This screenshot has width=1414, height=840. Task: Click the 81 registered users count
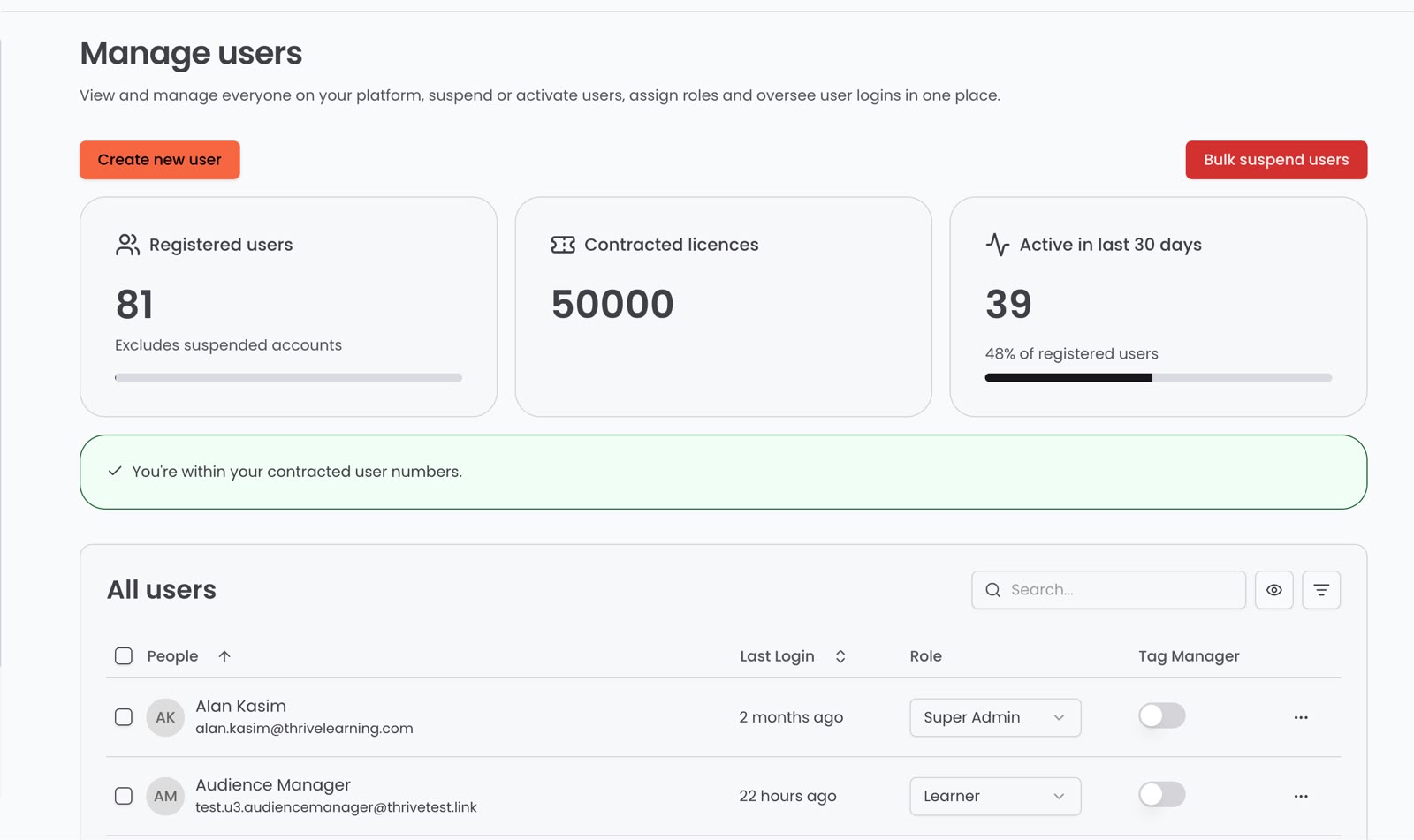(x=134, y=304)
